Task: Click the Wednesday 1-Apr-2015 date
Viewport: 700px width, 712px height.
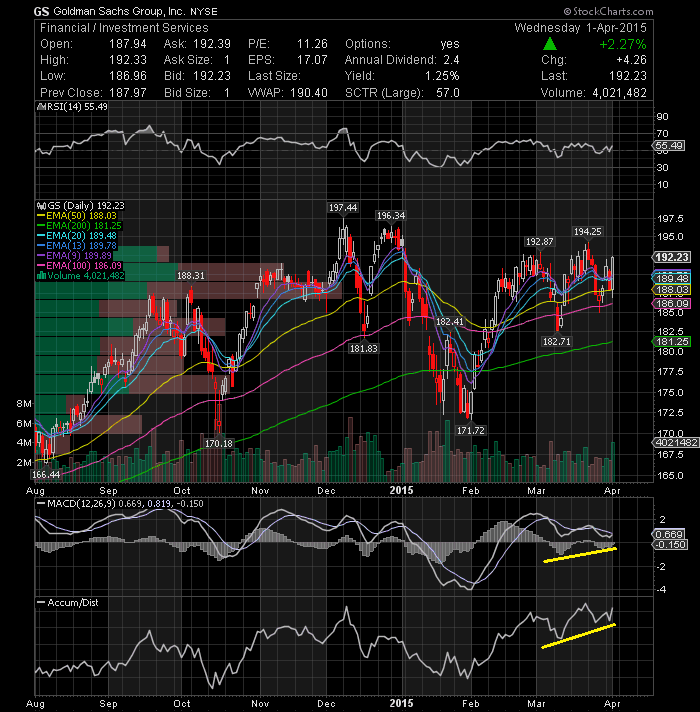Action: [x=580, y=28]
